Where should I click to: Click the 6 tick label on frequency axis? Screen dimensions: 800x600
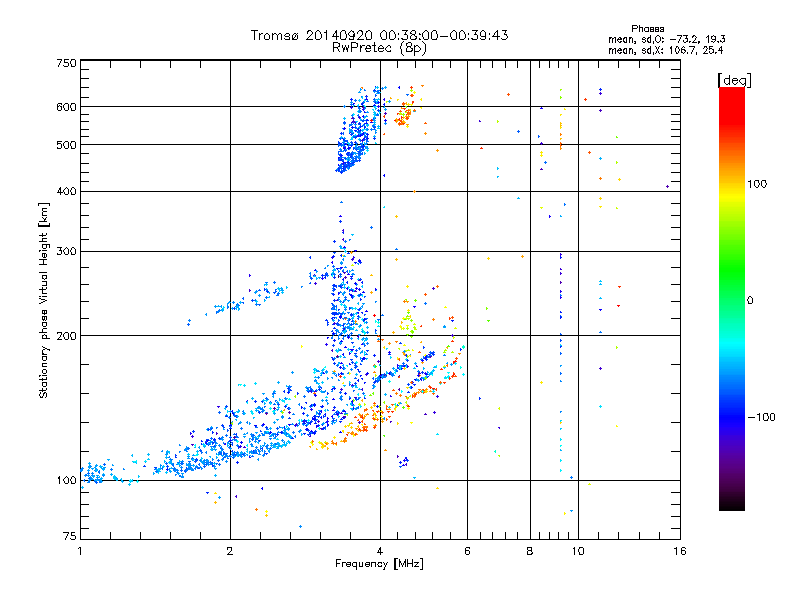[x=467, y=551]
